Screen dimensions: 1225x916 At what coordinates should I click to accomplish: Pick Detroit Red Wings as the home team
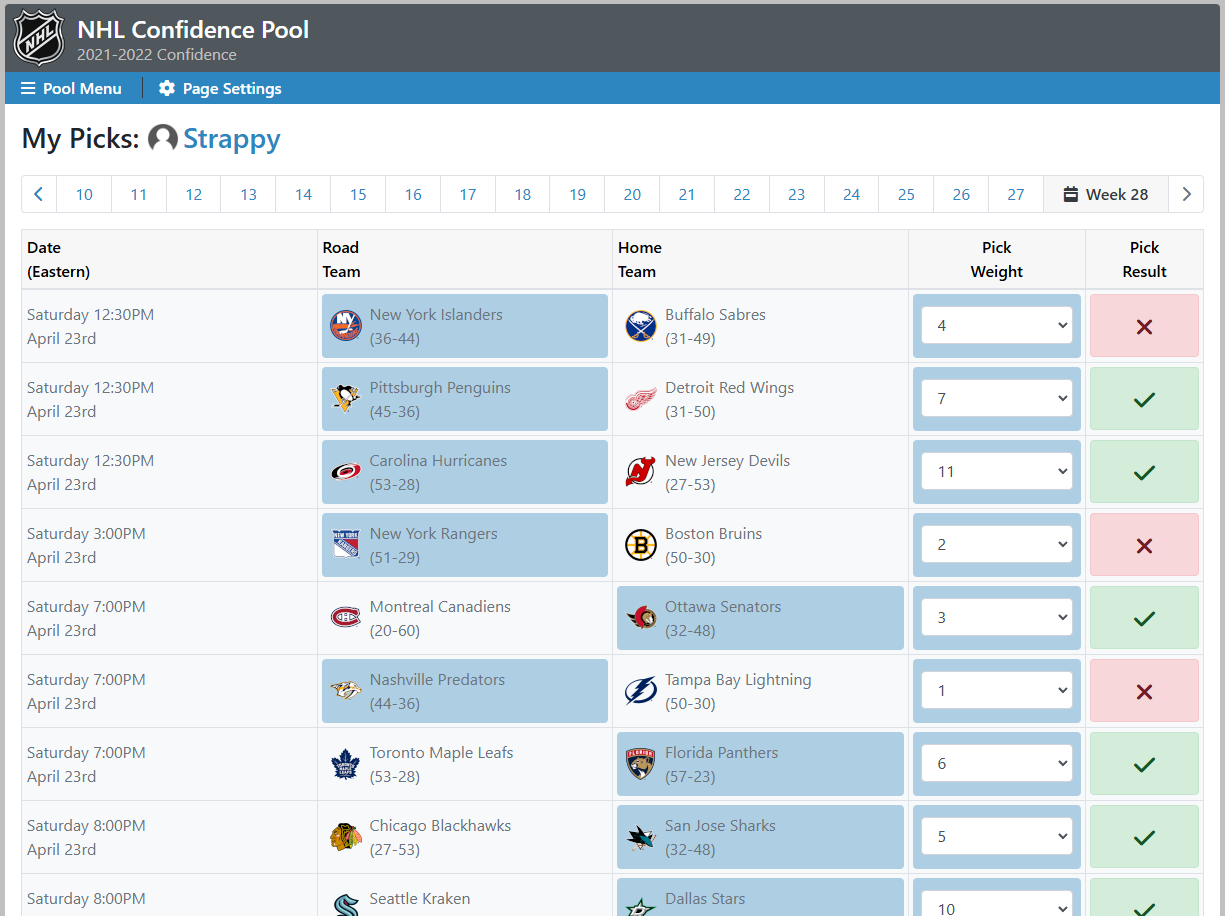760,399
